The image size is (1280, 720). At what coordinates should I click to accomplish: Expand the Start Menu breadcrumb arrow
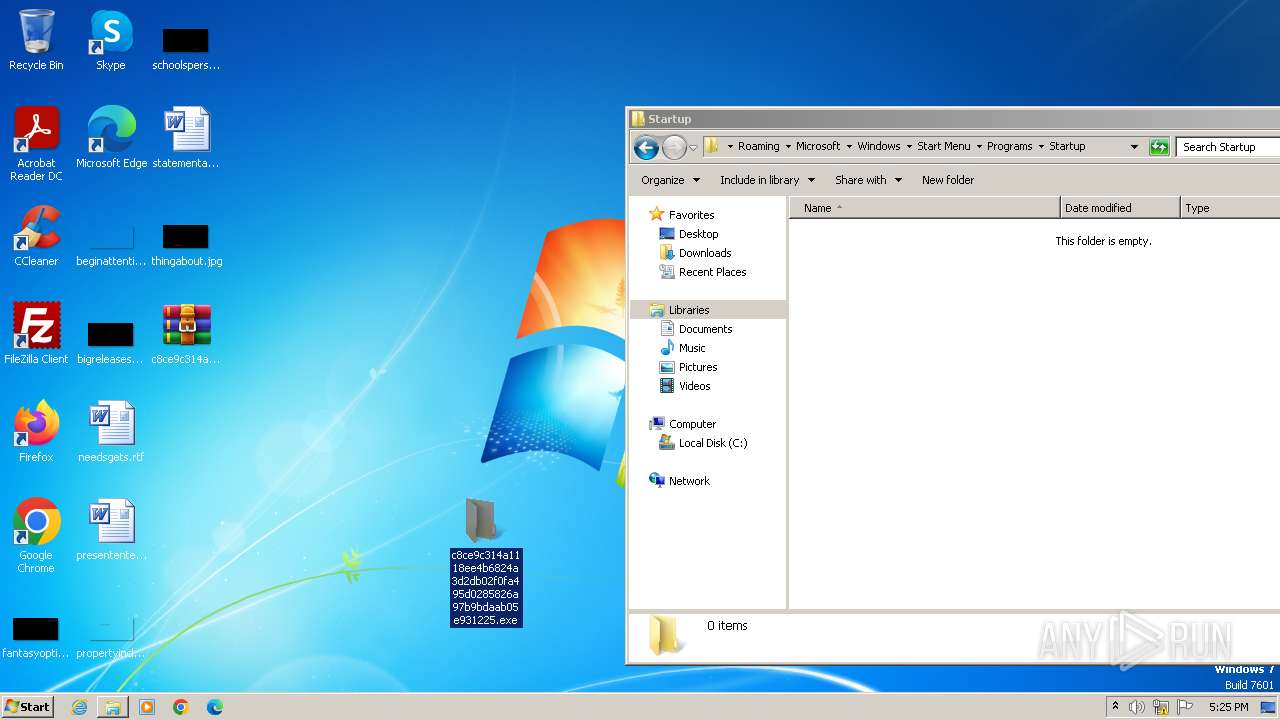coord(979,147)
